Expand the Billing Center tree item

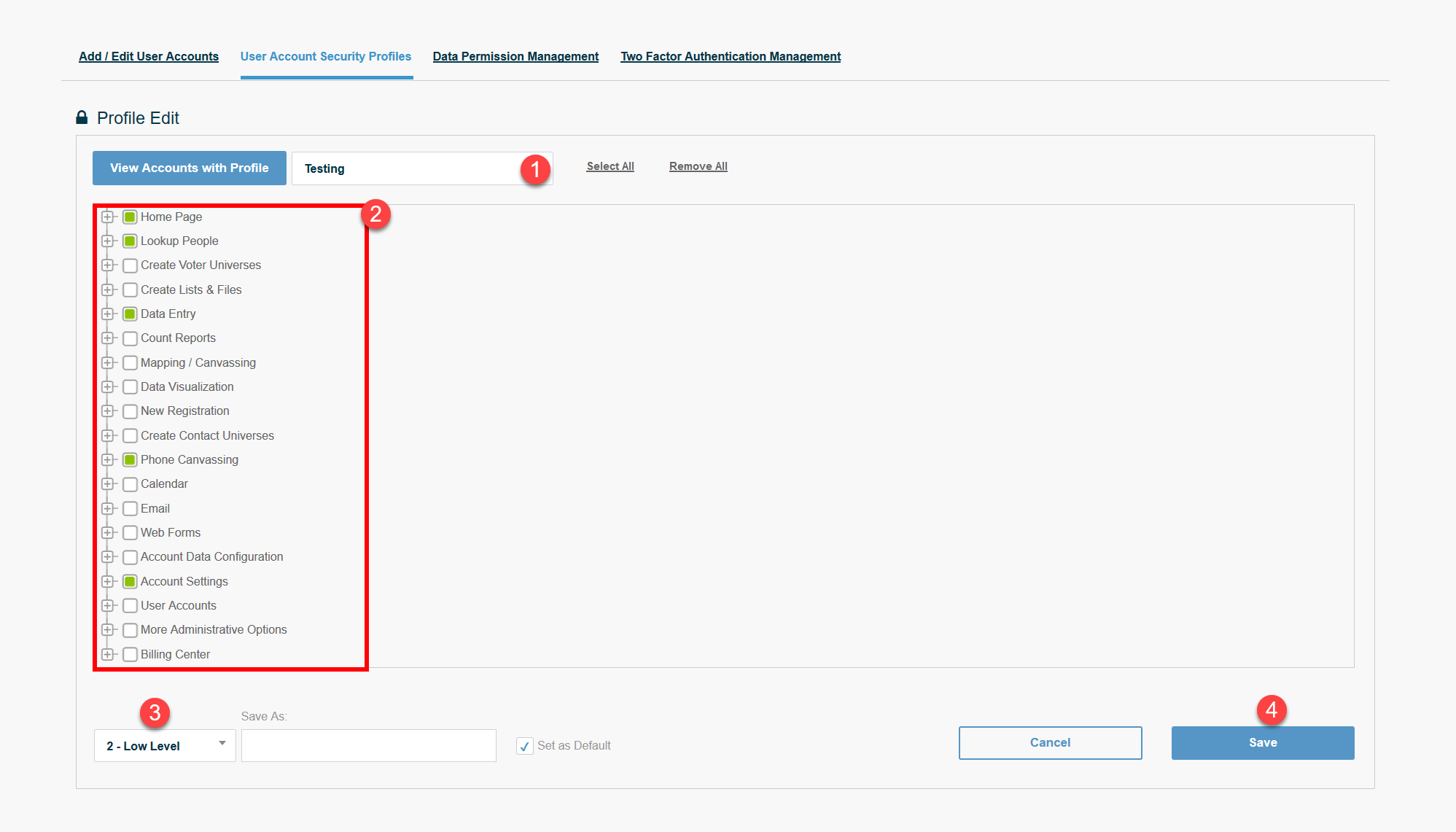point(108,654)
